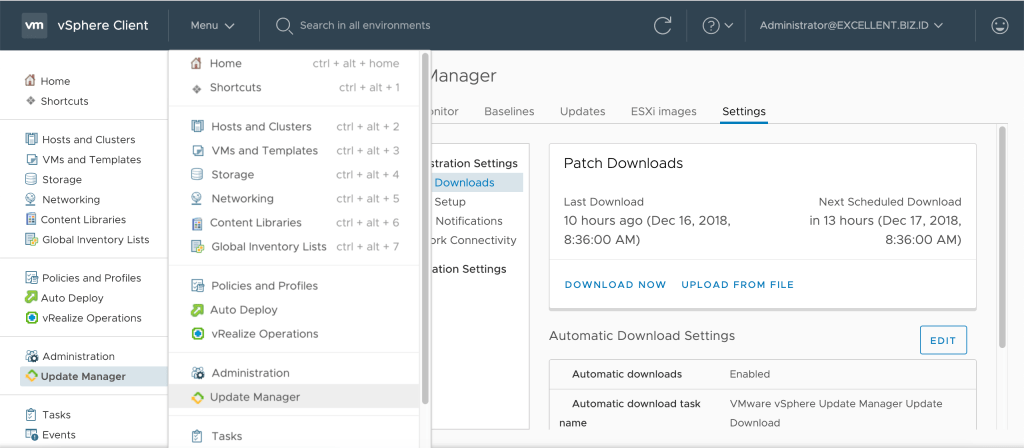This screenshot has width=1024, height=448.
Task: Click Global Inventory Lists icon in sidebar
Action: [x=31, y=239]
